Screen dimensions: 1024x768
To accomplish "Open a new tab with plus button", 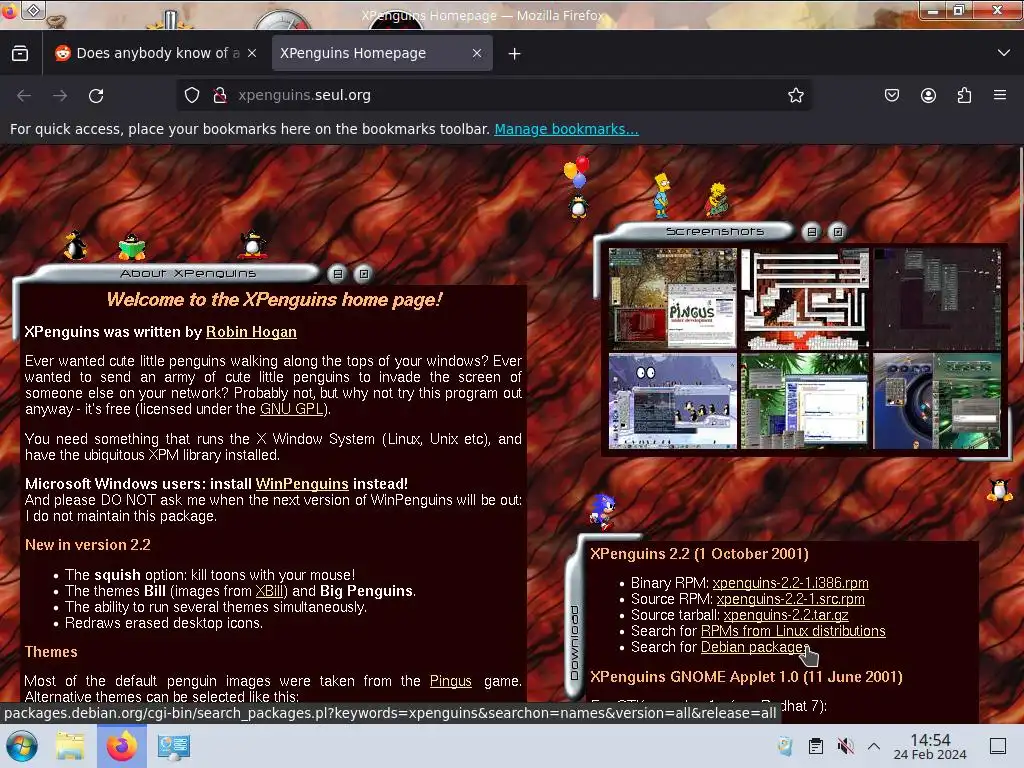I will coord(515,54).
